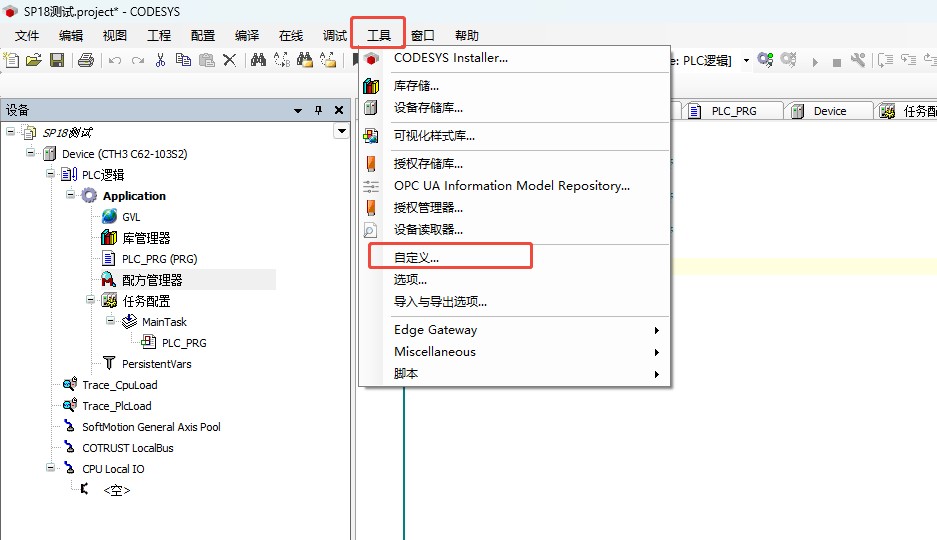Open the 工程 menu
The width and height of the screenshot is (937, 540).
(159, 35)
